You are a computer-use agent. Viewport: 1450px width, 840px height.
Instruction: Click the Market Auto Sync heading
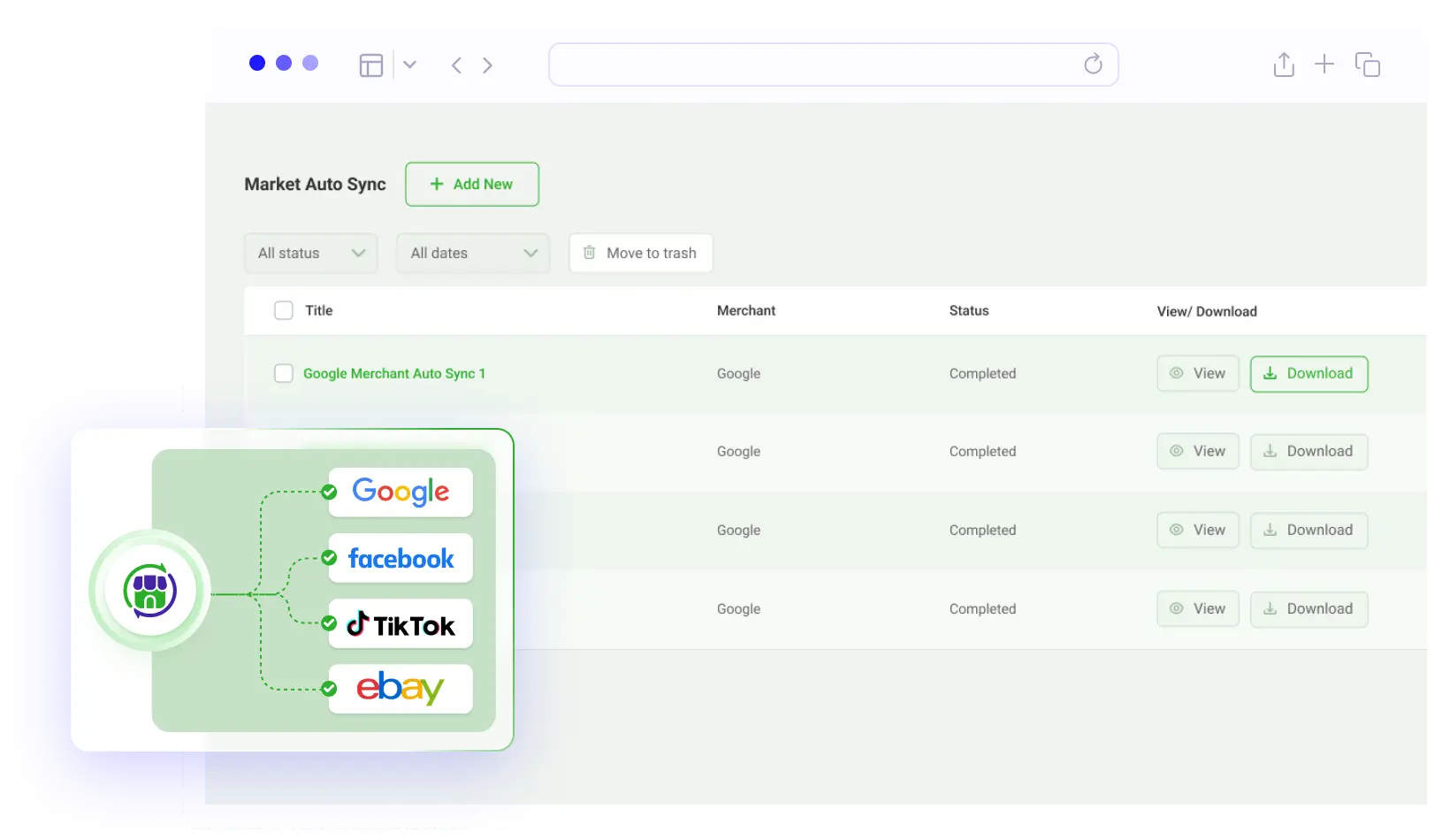click(315, 184)
